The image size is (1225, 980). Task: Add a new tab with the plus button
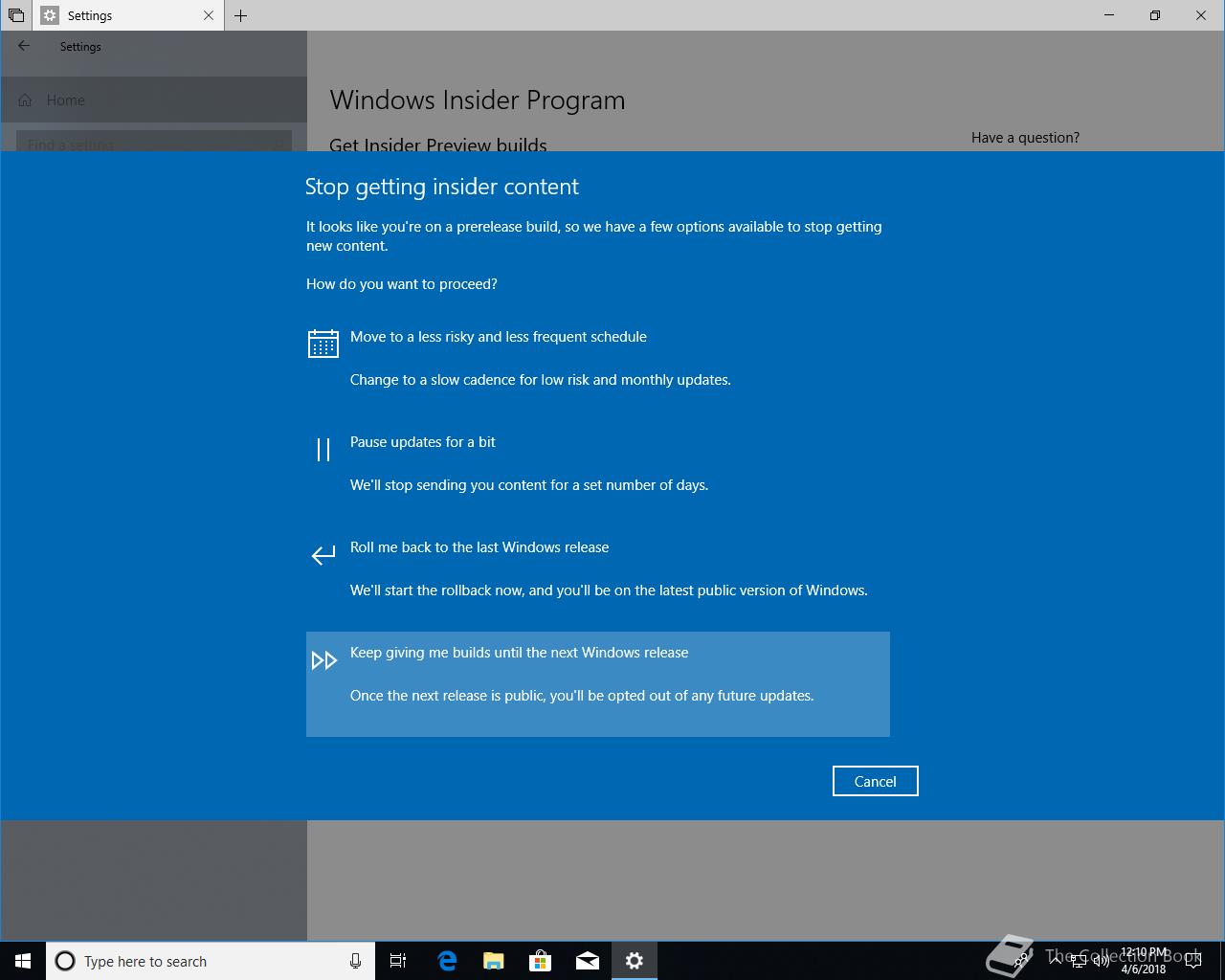click(x=240, y=15)
